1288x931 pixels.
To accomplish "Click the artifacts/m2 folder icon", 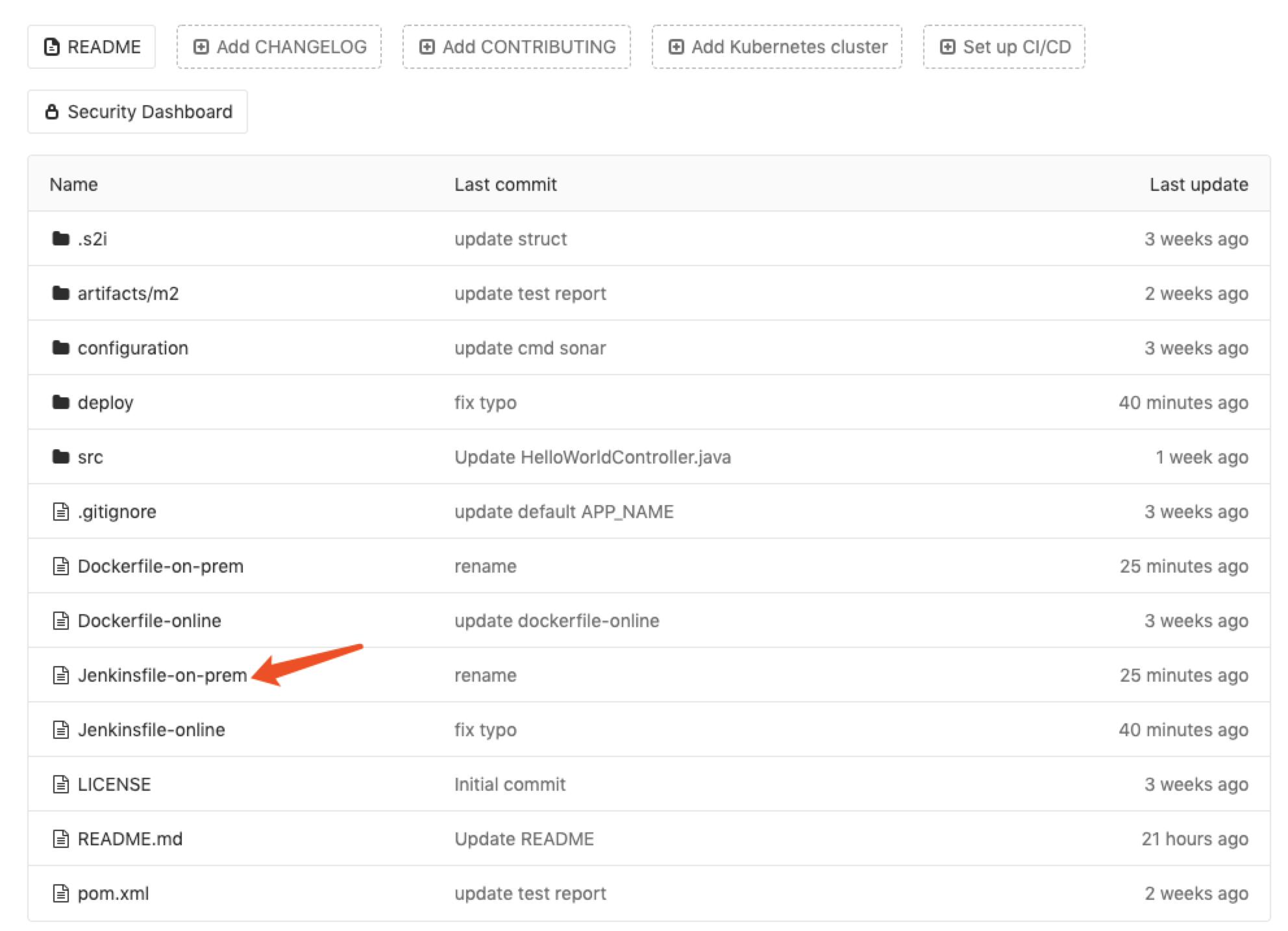I will point(60,293).
